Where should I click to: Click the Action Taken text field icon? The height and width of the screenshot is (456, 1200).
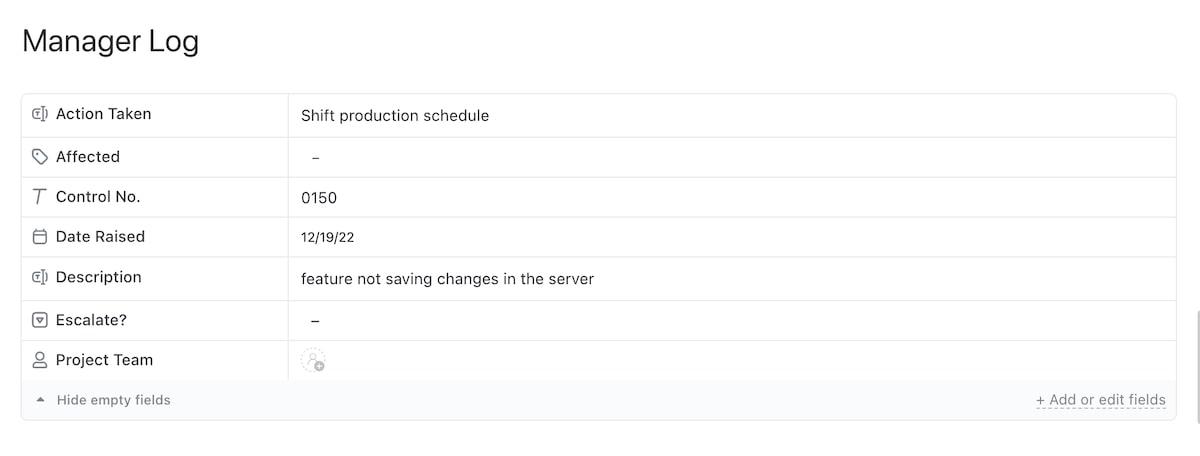coord(40,114)
